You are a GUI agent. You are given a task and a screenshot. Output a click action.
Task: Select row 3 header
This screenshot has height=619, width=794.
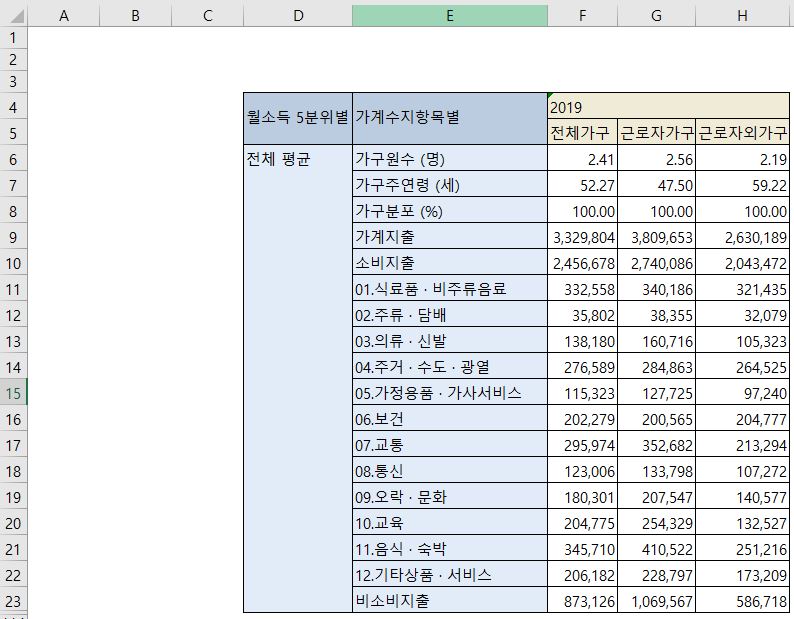(x=14, y=81)
